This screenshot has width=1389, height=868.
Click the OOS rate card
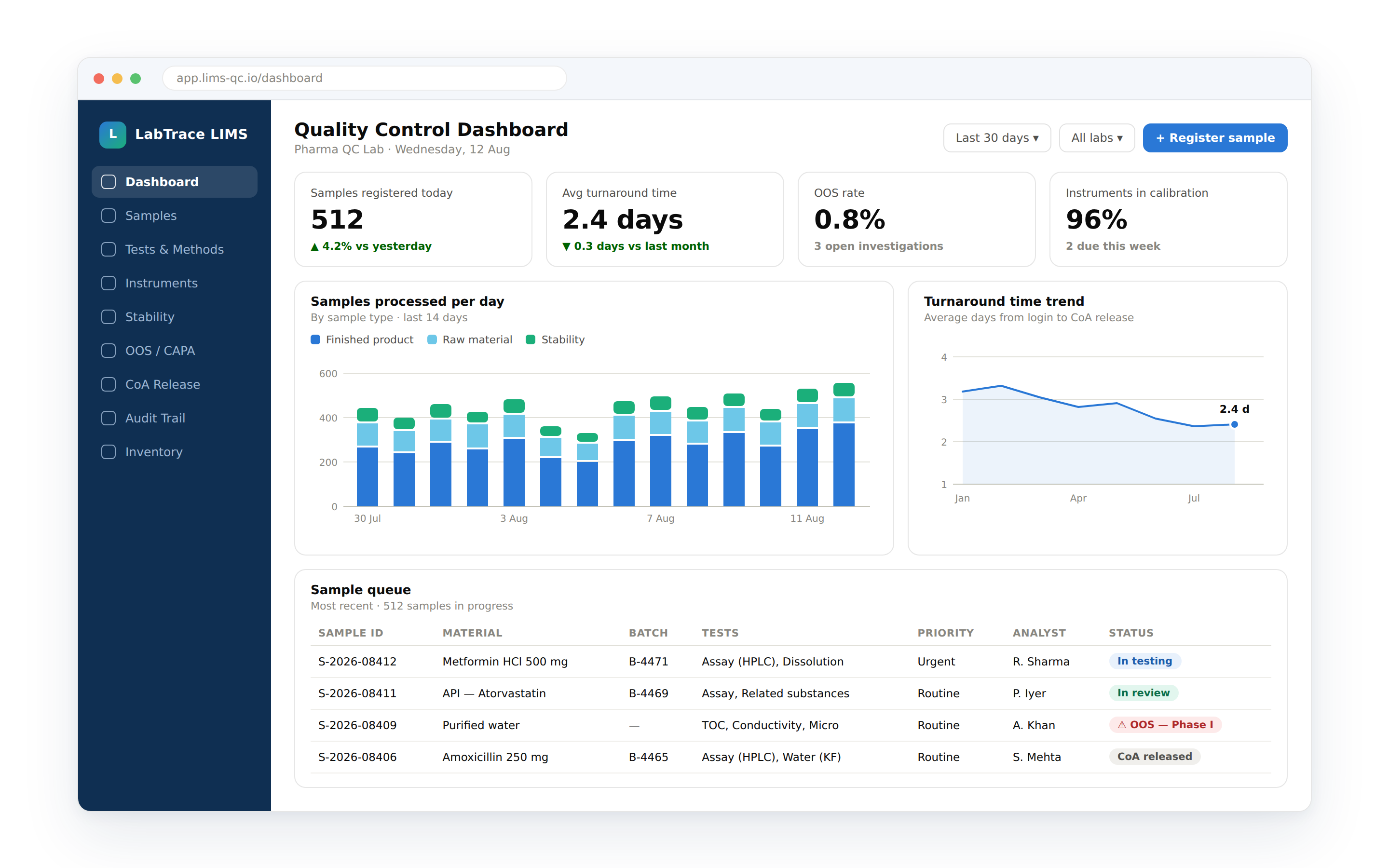917,219
